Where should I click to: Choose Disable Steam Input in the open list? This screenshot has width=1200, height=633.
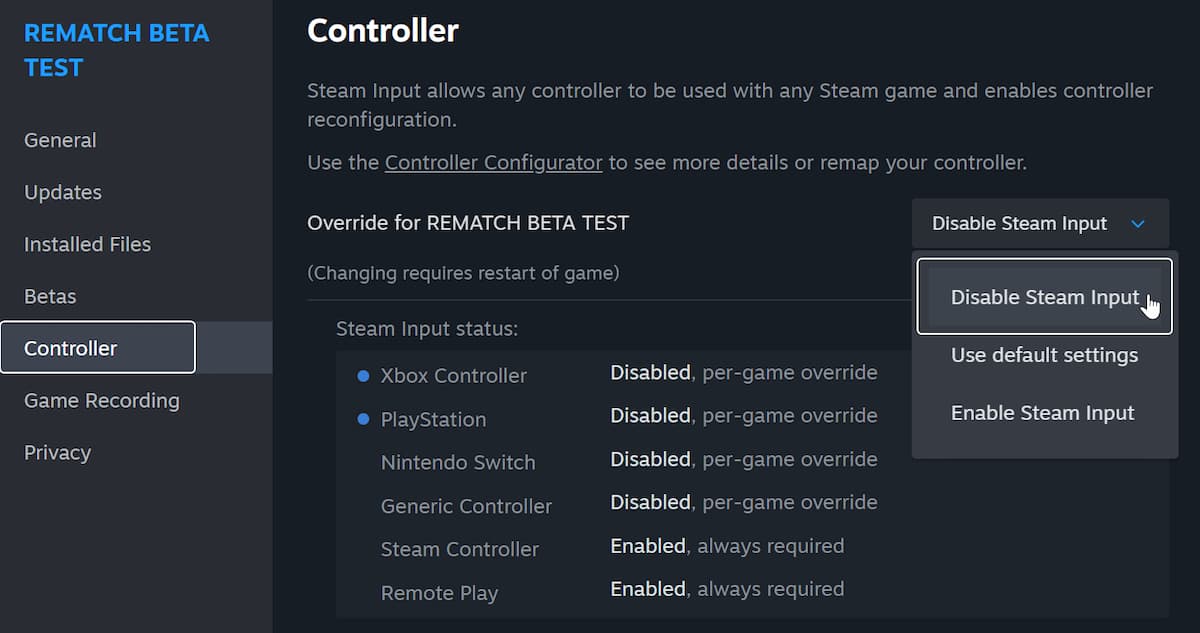click(x=1044, y=297)
